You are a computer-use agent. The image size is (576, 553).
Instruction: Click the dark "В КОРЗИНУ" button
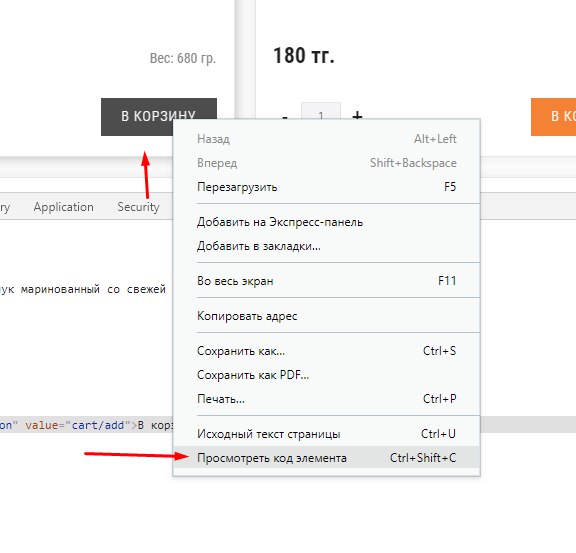tap(159, 116)
